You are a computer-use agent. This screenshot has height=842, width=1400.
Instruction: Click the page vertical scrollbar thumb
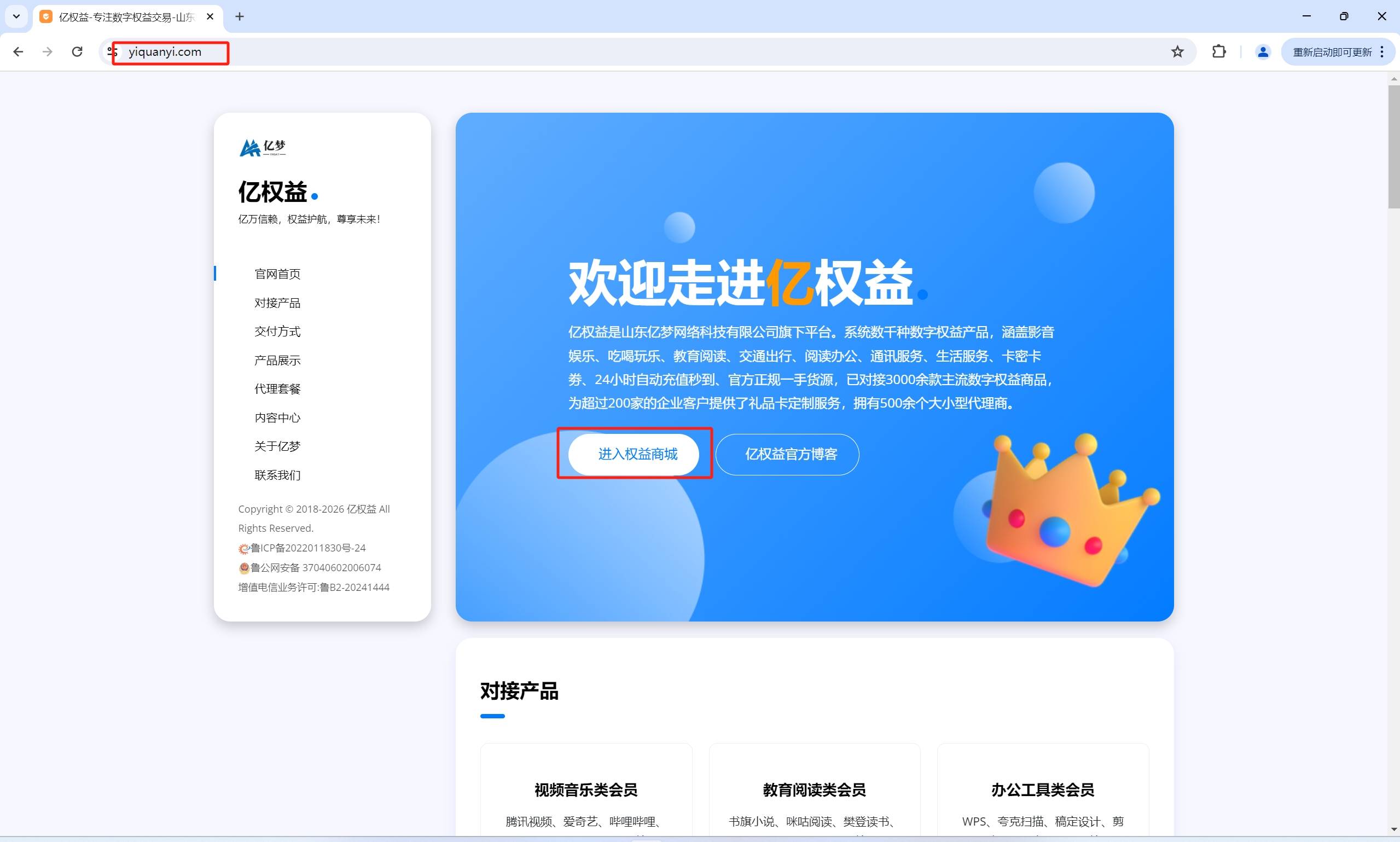1394,147
